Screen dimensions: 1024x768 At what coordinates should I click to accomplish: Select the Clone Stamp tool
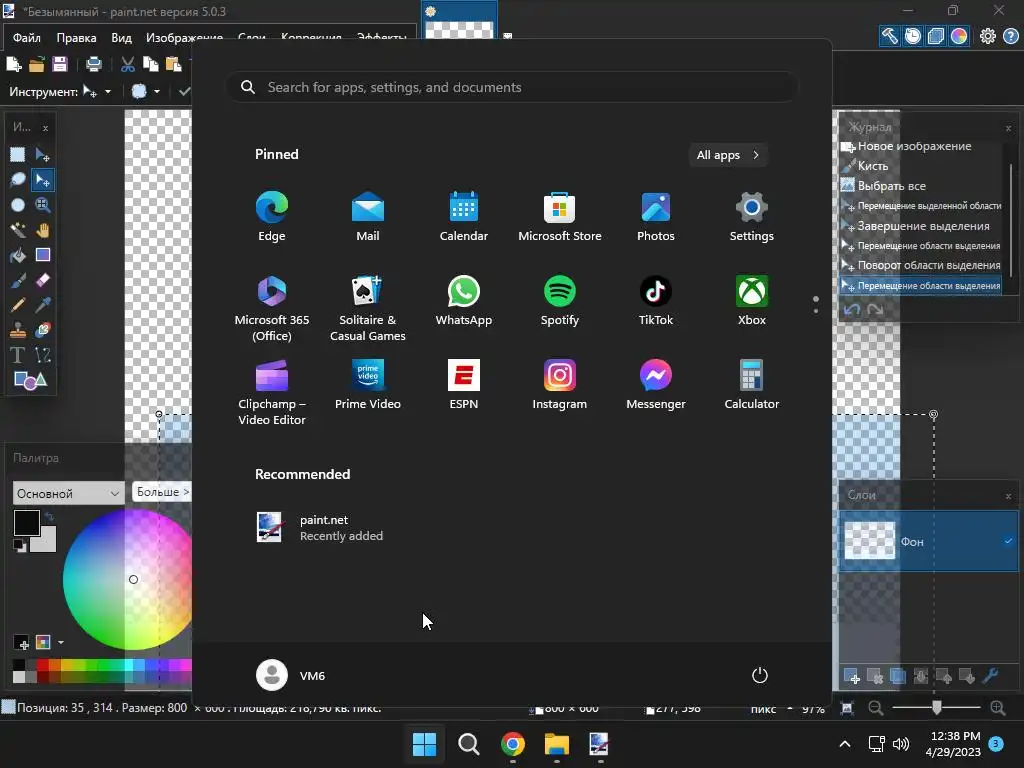point(18,330)
